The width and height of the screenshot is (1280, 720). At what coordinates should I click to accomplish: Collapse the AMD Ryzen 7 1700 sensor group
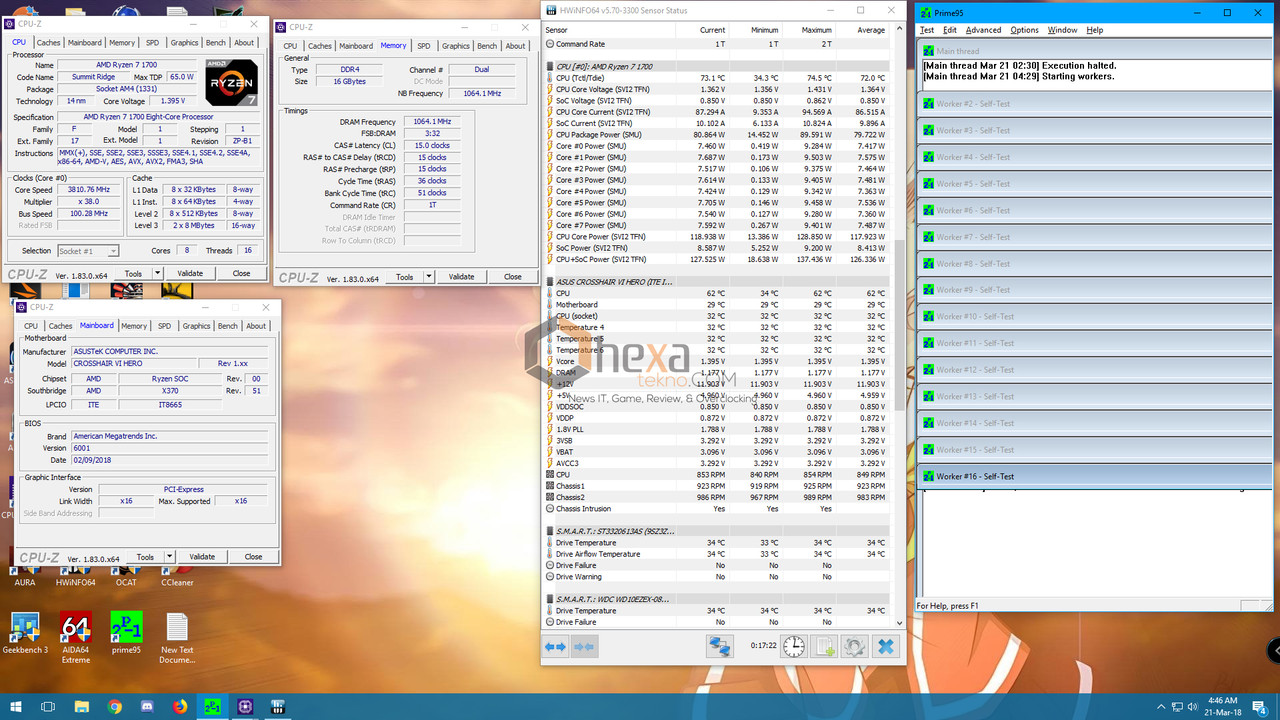(552, 66)
